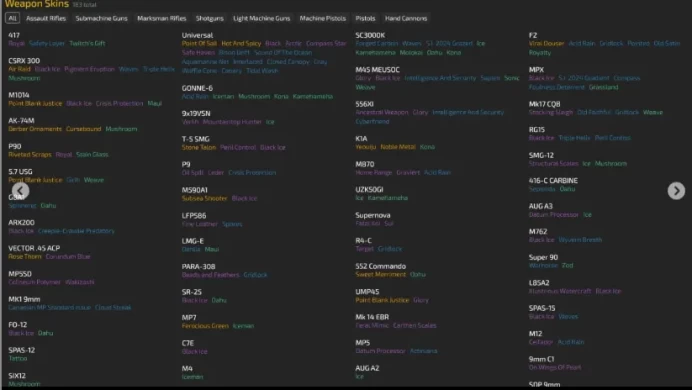692x390 pixels.
Task: Select Black Ice under FO-12
Action: pos(21,333)
